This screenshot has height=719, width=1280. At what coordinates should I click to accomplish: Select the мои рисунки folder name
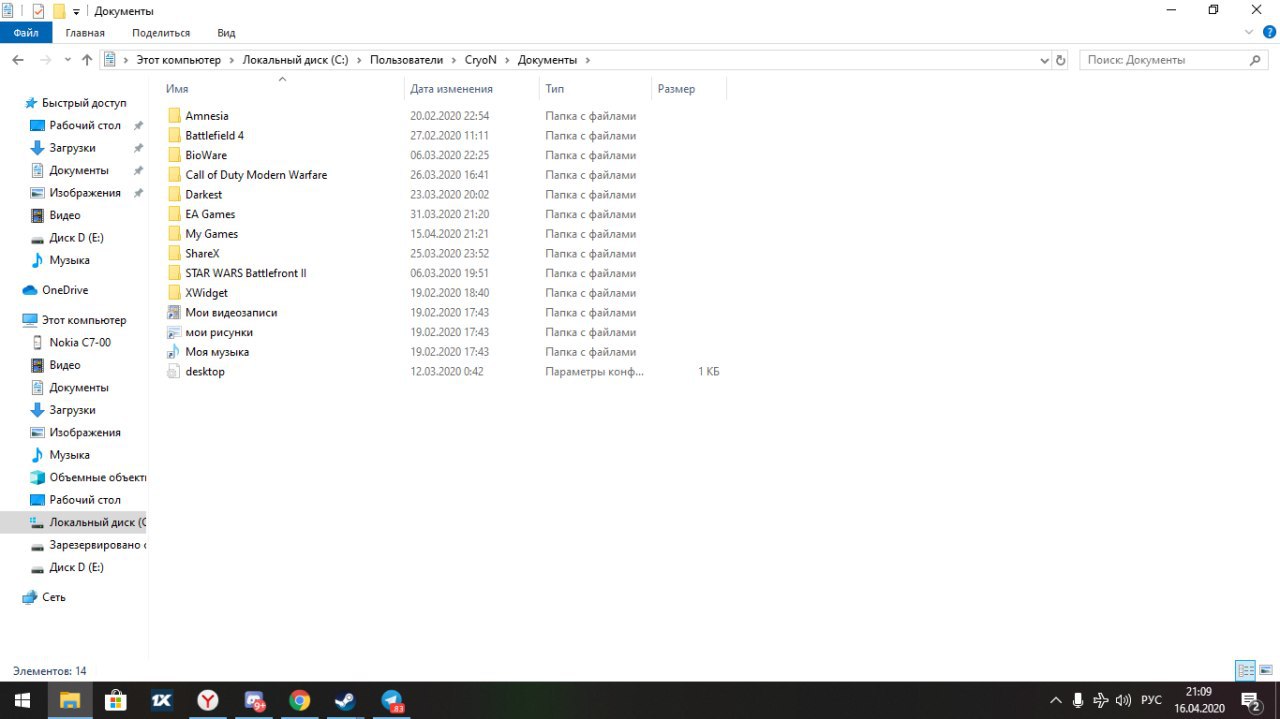pyautogui.click(x=219, y=332)
